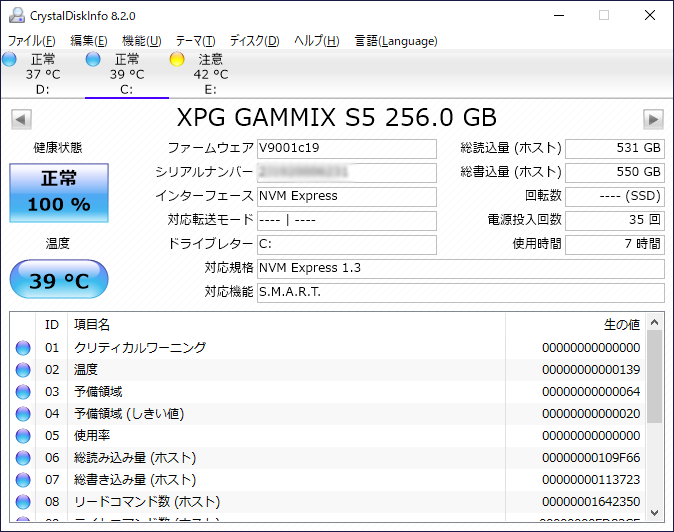This screenshot has width=674, height=532.
Task: Click power on count value 35 回
Action: pos(615,221)
